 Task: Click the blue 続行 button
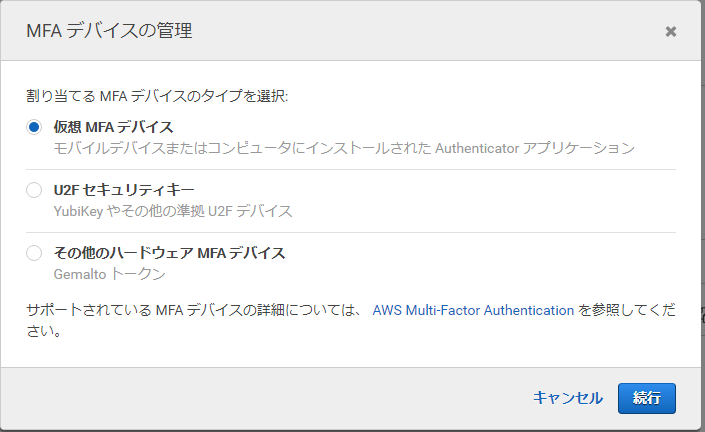point(647,398)
